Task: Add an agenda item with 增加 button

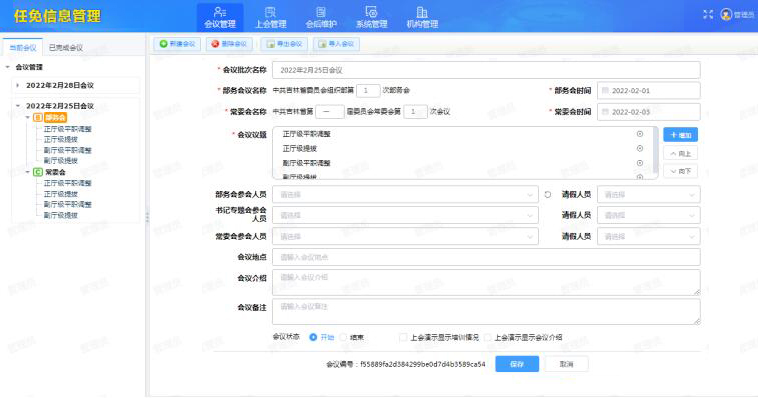Action: point(680,135)
